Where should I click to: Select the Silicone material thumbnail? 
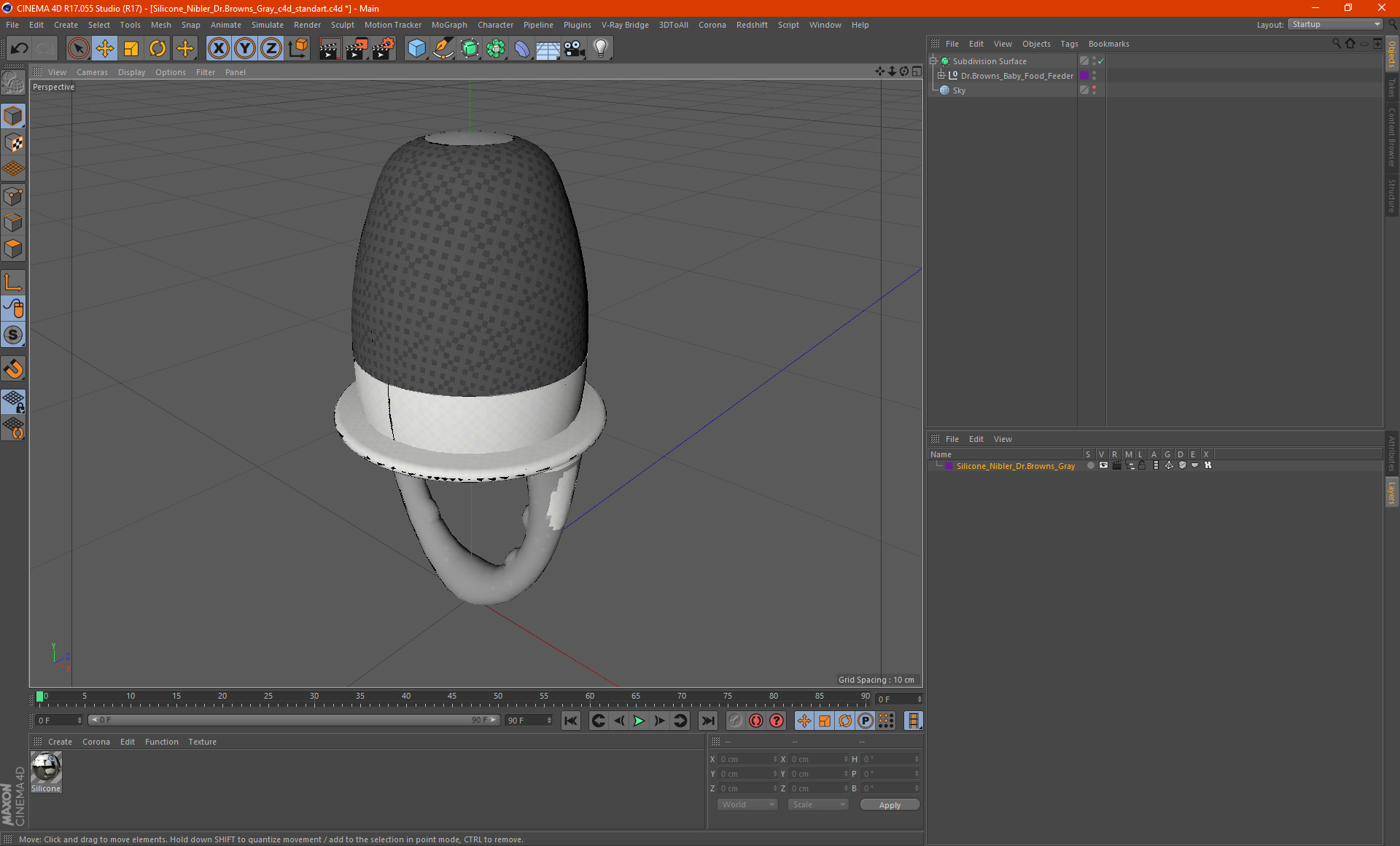point(46,768)
